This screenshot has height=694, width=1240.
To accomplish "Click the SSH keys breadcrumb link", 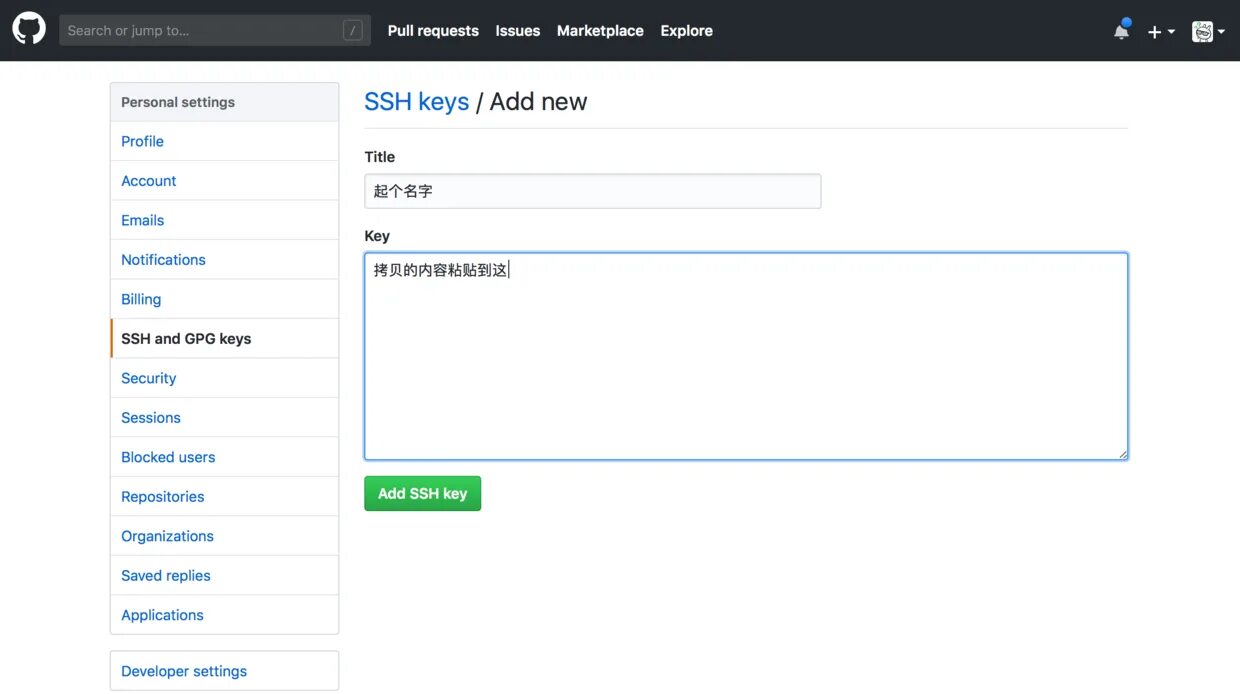I will (x=416, y=102).
